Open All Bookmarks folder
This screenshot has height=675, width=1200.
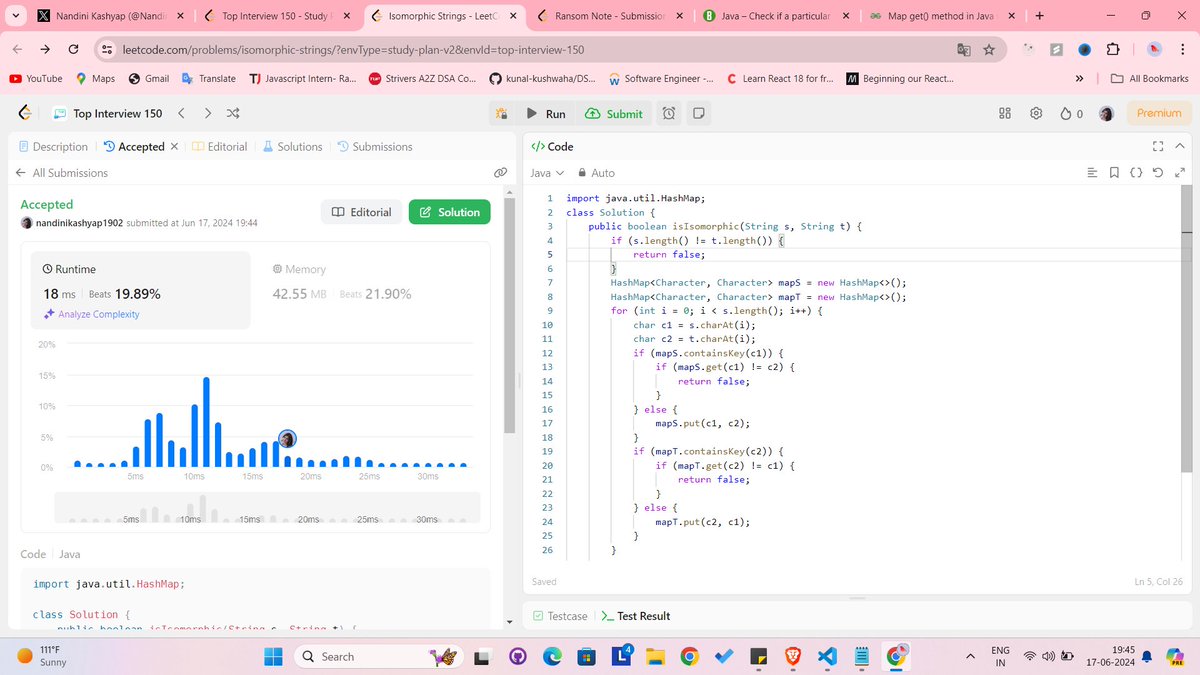point(1152,78)
